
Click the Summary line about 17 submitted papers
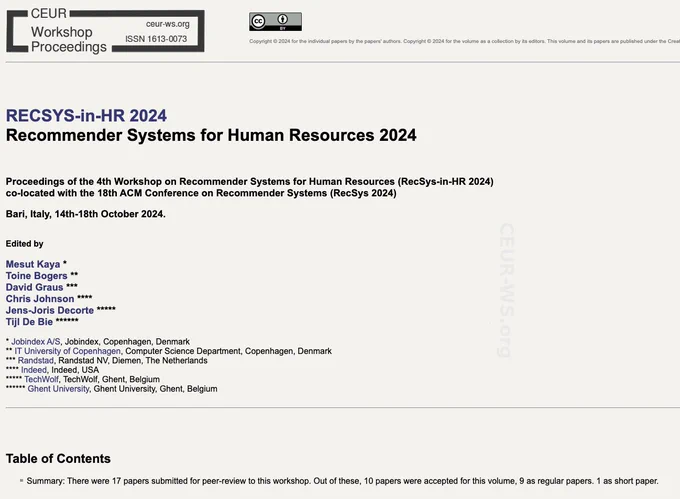pos(342,481)
